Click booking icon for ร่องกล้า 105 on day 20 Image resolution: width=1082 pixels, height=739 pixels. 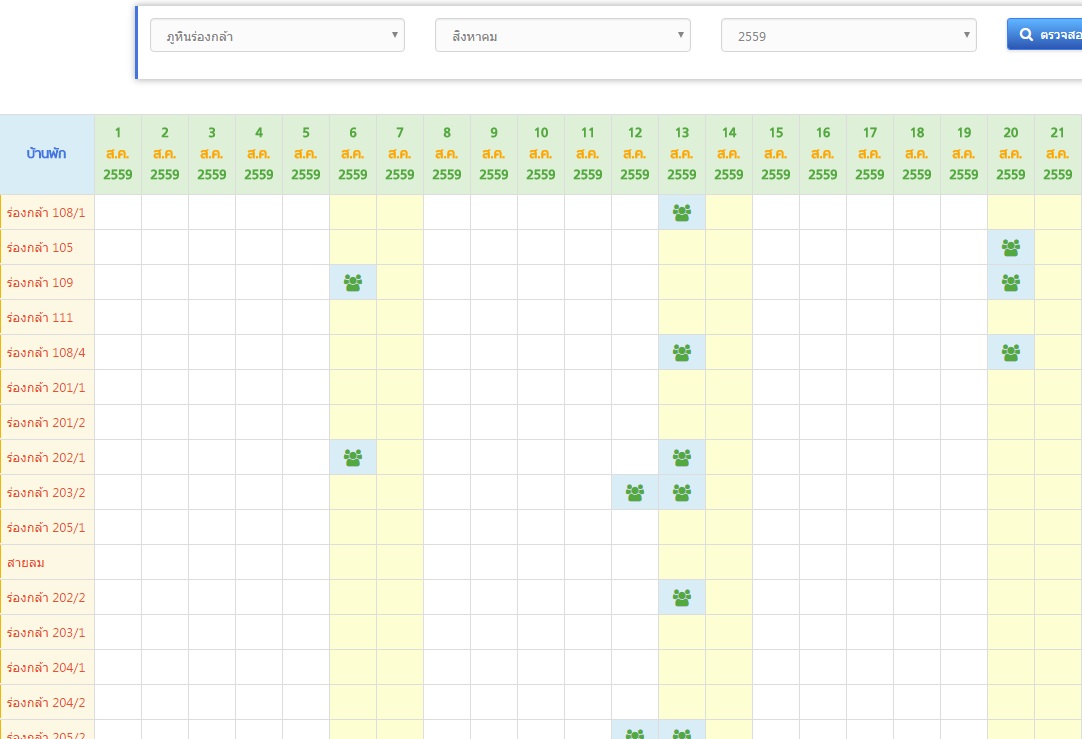[x=1011, y=248]
